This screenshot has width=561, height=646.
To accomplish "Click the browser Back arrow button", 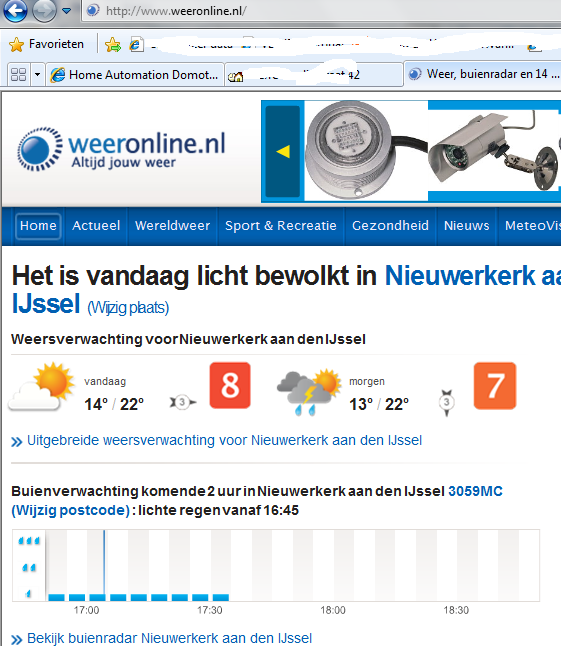I will (15, 10).
